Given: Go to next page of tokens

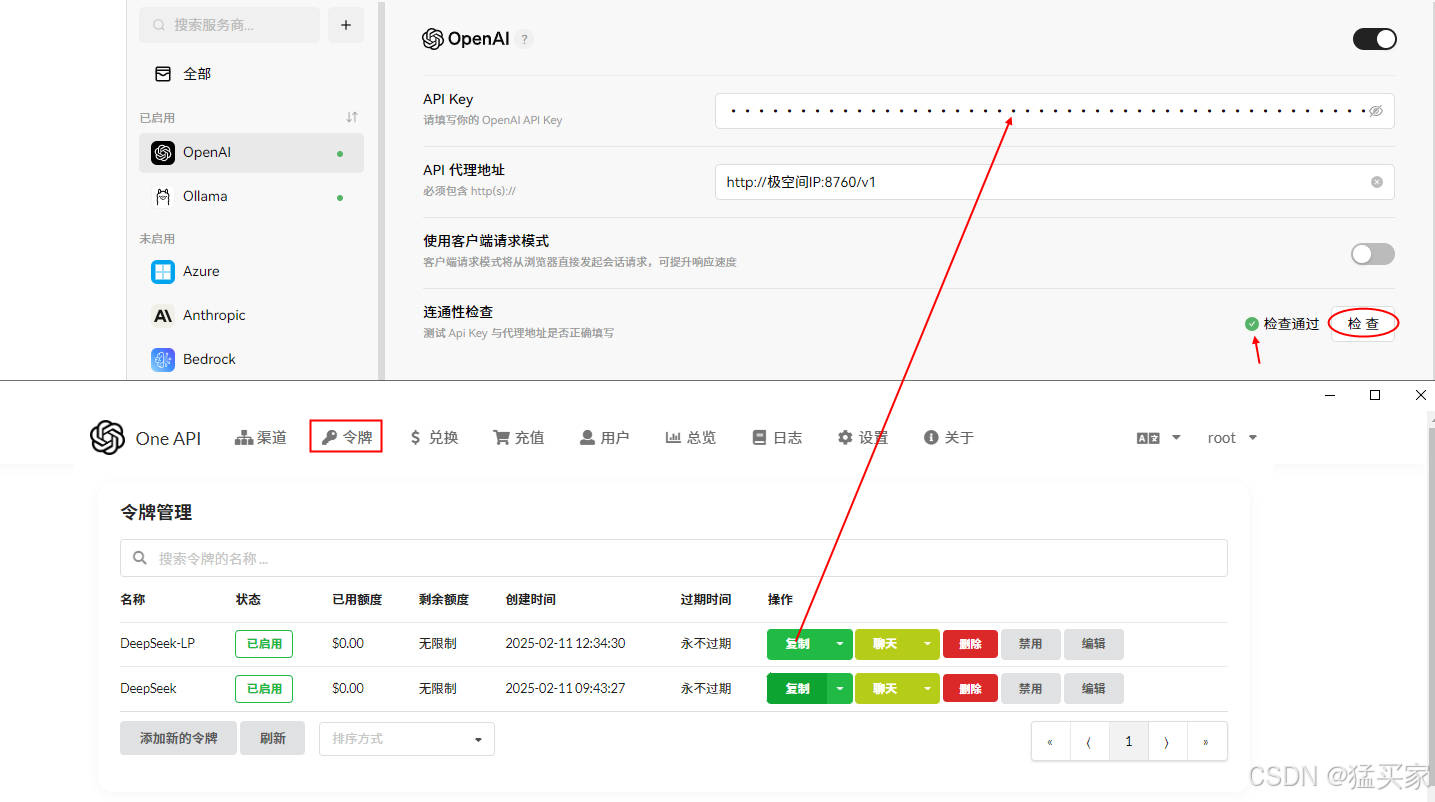Looking at the screenshot, I should pyautogui.click(x=1167, y=742).
